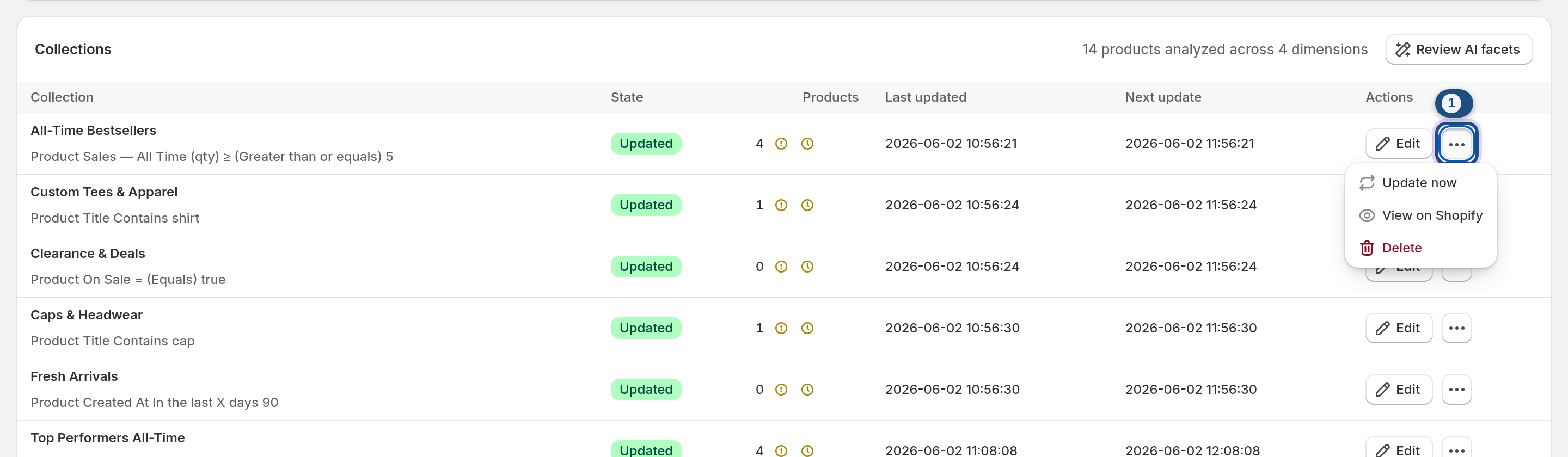Click the clock icon for Custom Tees & Apparel

[x=807, y=205]
